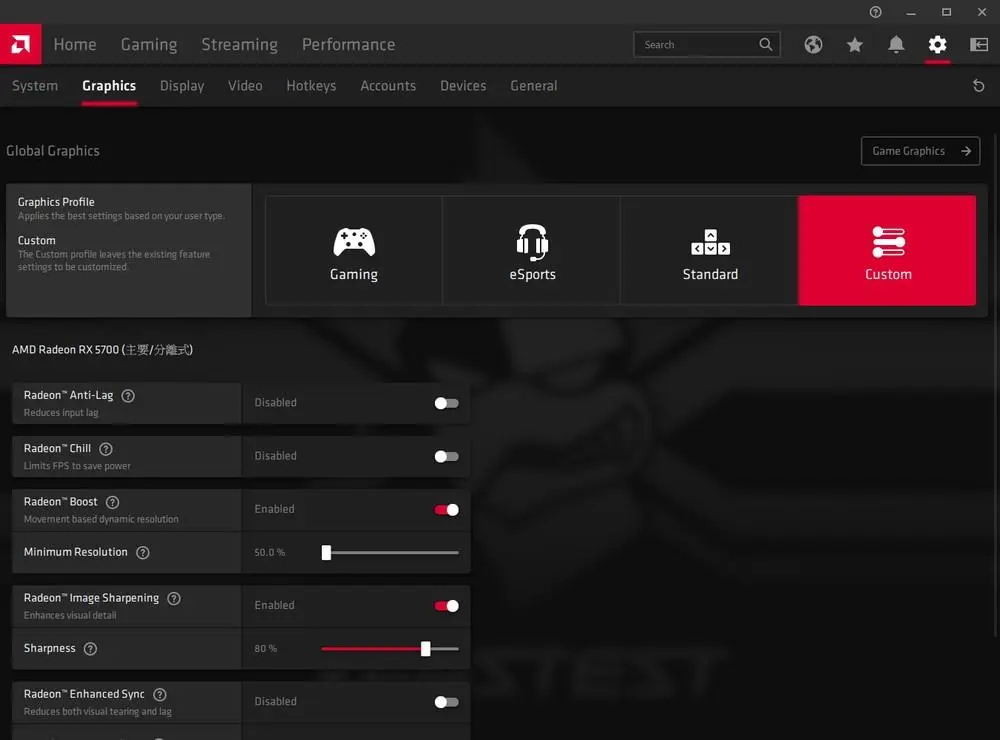Viewport: 1000px width, 740px height.
Task: Enable Radeon Chill toggle
Action: point(446,456)
